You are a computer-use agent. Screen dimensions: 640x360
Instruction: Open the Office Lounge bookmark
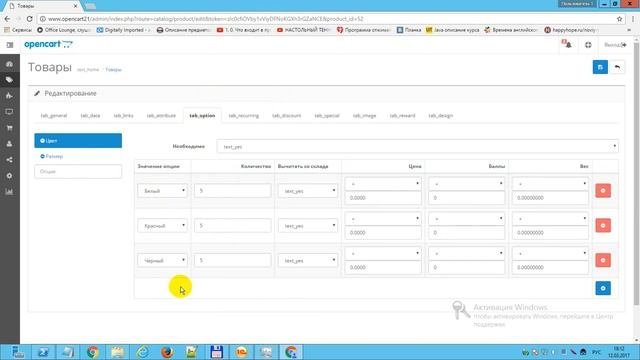[64, 30]
